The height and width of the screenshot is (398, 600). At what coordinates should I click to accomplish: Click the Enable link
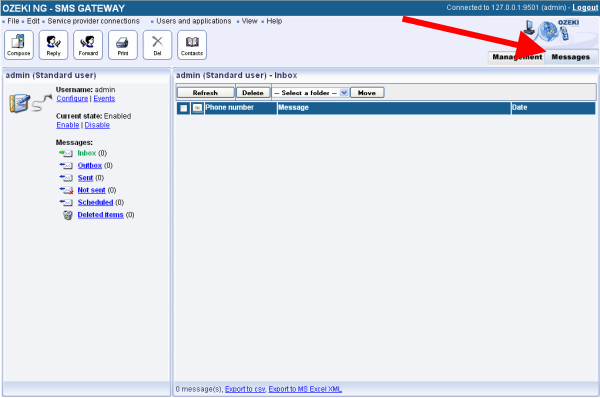68,125
